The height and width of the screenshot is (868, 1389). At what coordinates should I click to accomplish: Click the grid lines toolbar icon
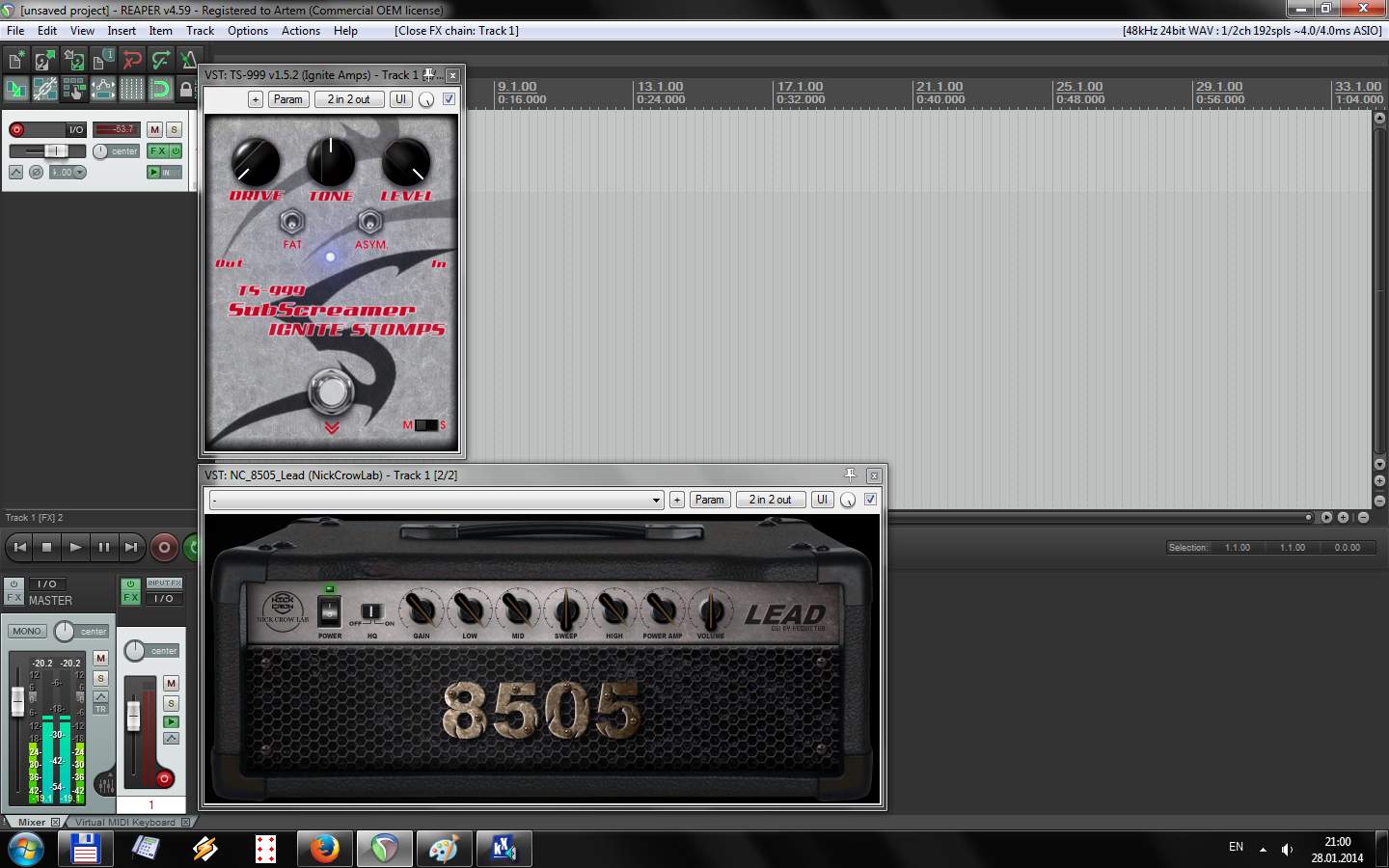point(131,90)
